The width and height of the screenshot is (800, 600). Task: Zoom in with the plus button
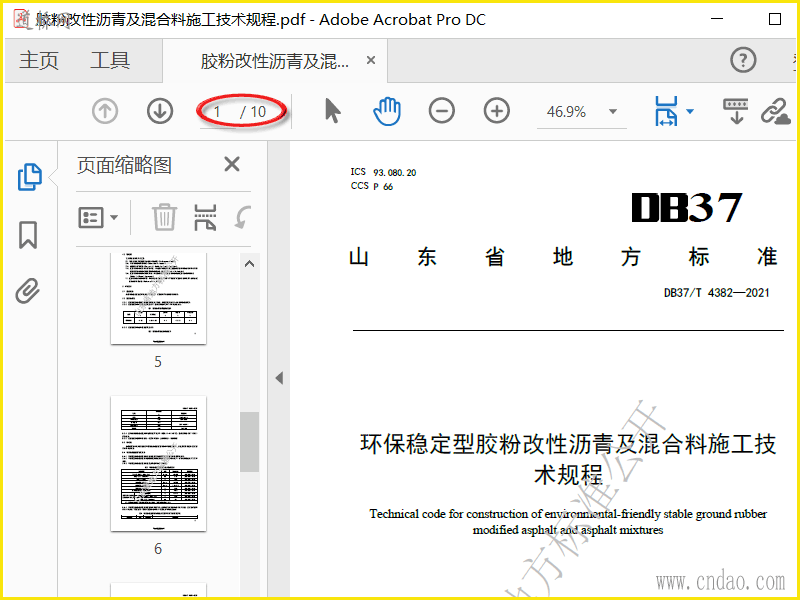[x=497, y=111]
